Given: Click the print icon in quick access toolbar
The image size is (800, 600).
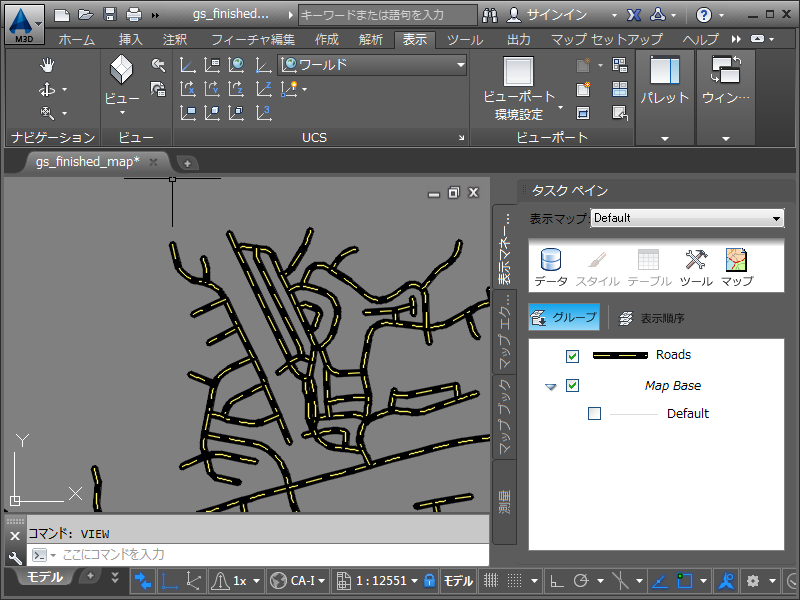Looking at the screenshot, I should [133, 15].
